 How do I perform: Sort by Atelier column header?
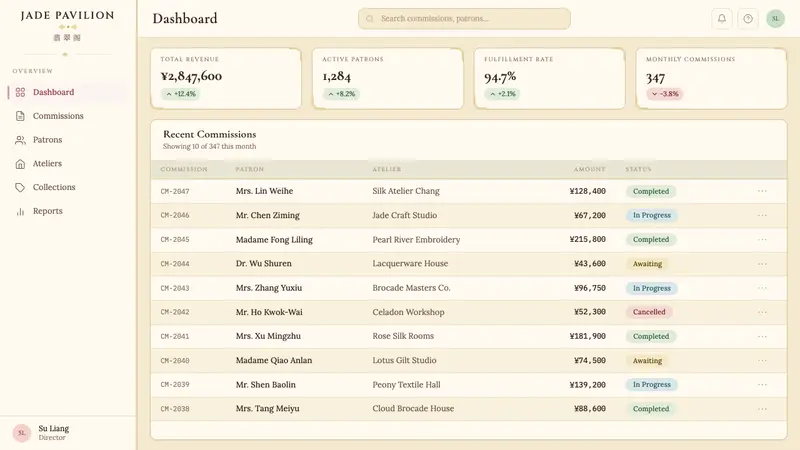[x=386, y=169]
